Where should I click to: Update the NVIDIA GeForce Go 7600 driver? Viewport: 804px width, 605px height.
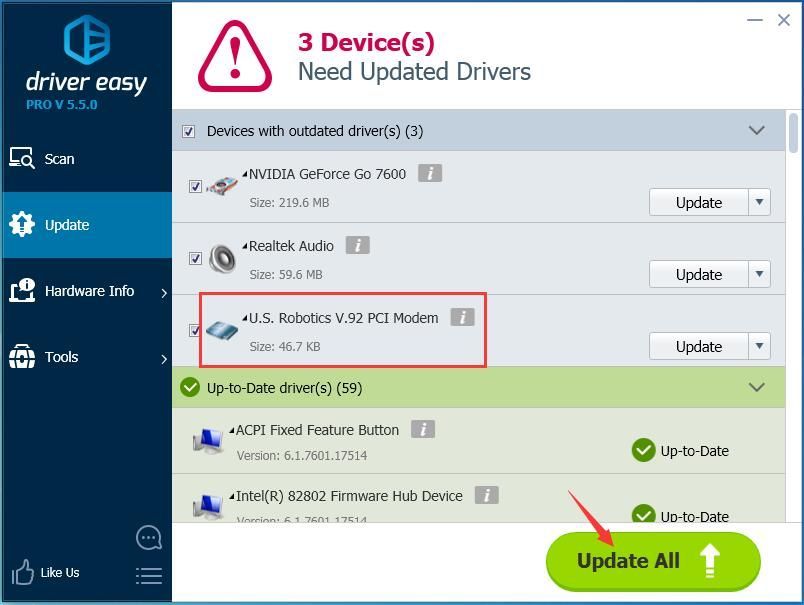pos(699,203)
